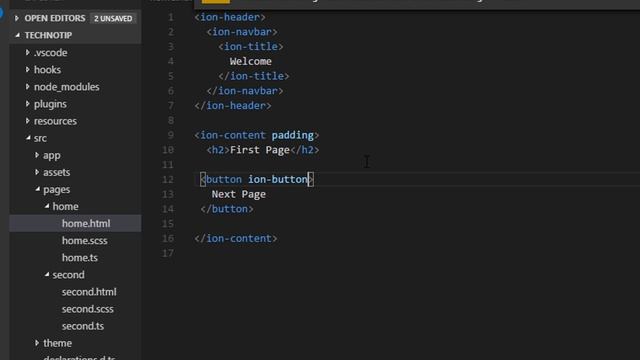Place cursor on 'Welcome' text in editor
The height and width of the screenshot is (360, 640).
[251, 62]
